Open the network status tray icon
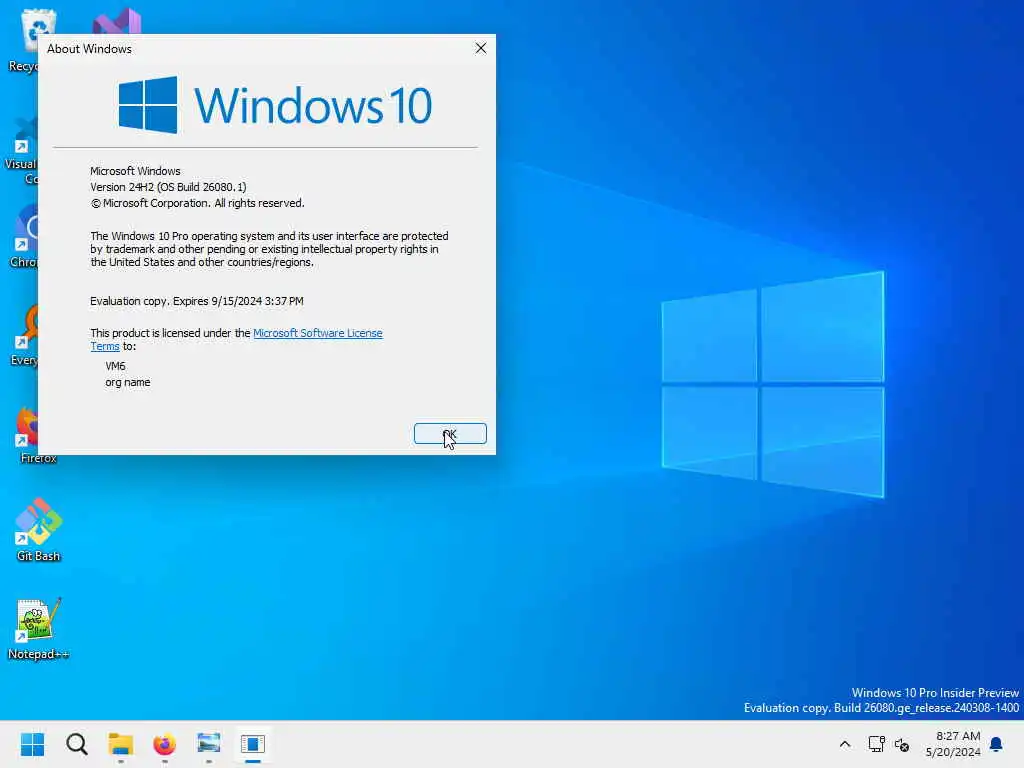Image resolution: width=1024 pixels, height=768 pixels. click(876, 744)
